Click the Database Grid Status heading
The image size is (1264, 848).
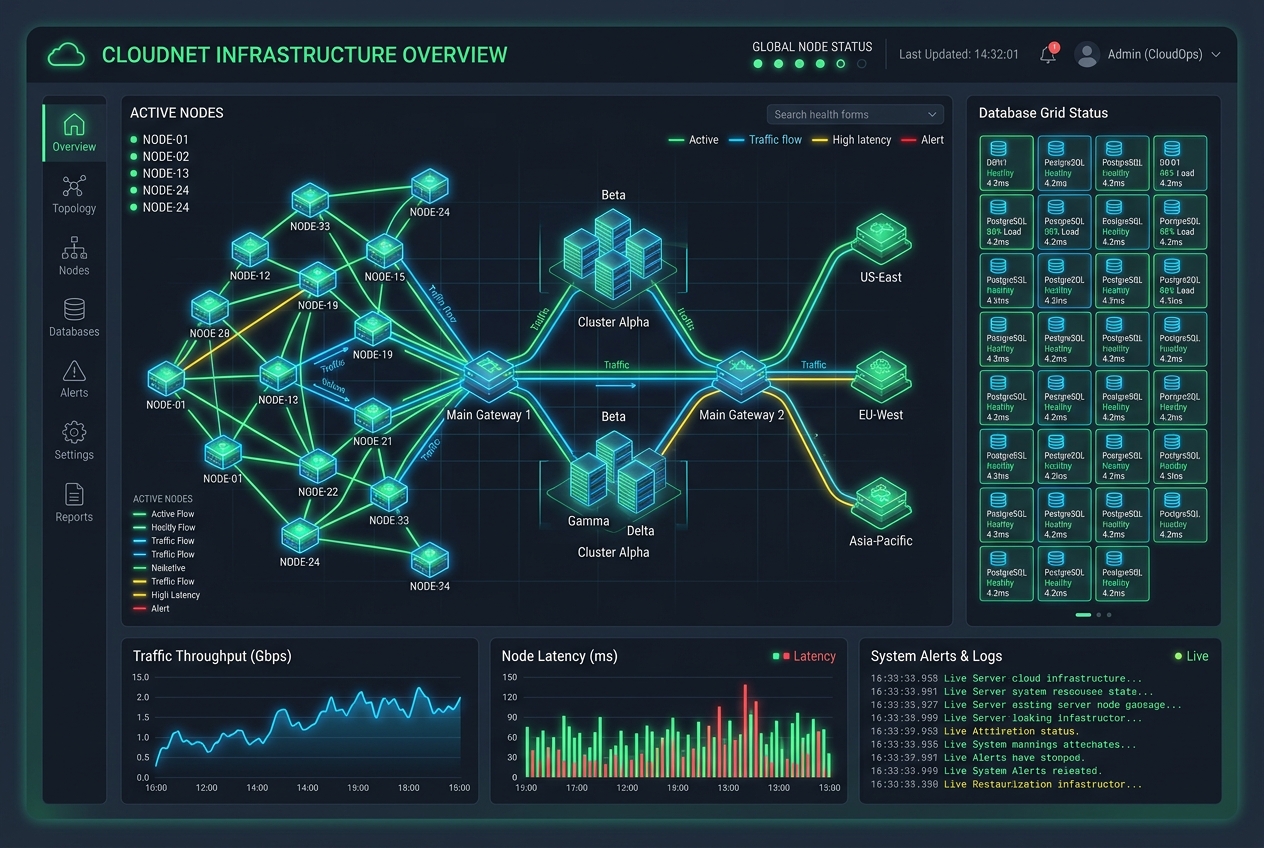click(x=1043, y=113)
